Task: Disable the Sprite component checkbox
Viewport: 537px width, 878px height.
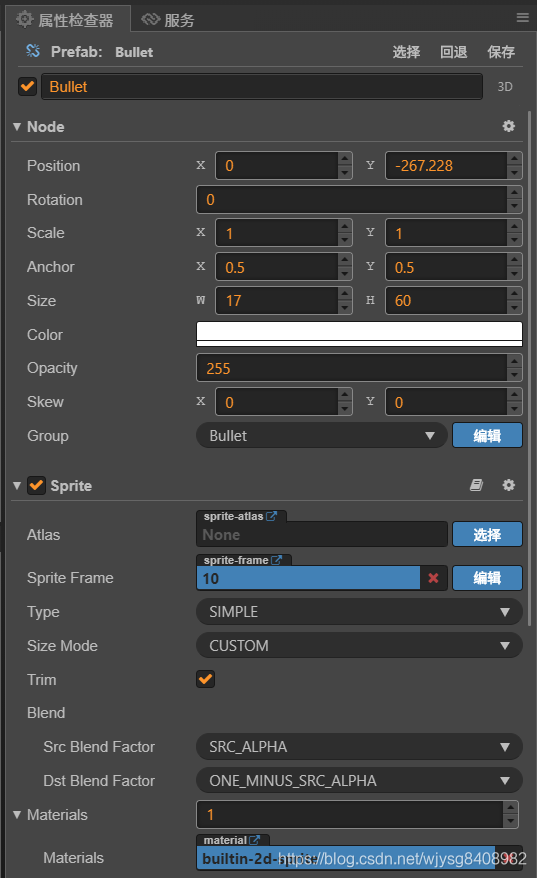Action: pyautogui.click(x=36, y=485)
